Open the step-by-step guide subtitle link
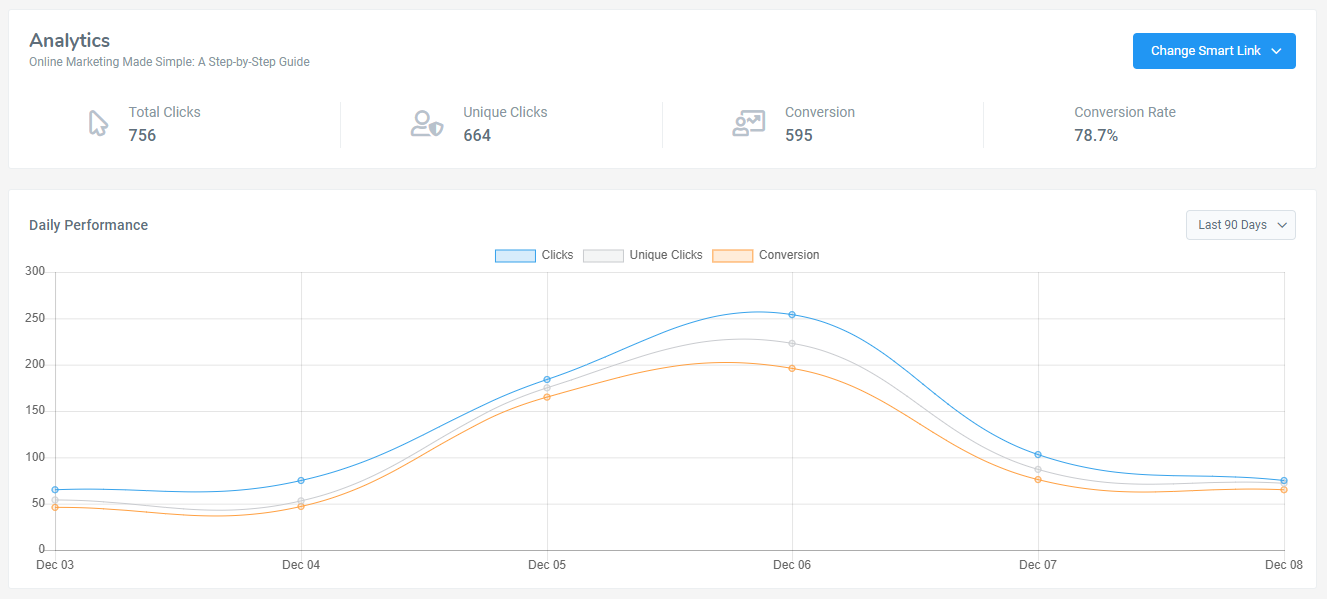 (x=168, y=61)
